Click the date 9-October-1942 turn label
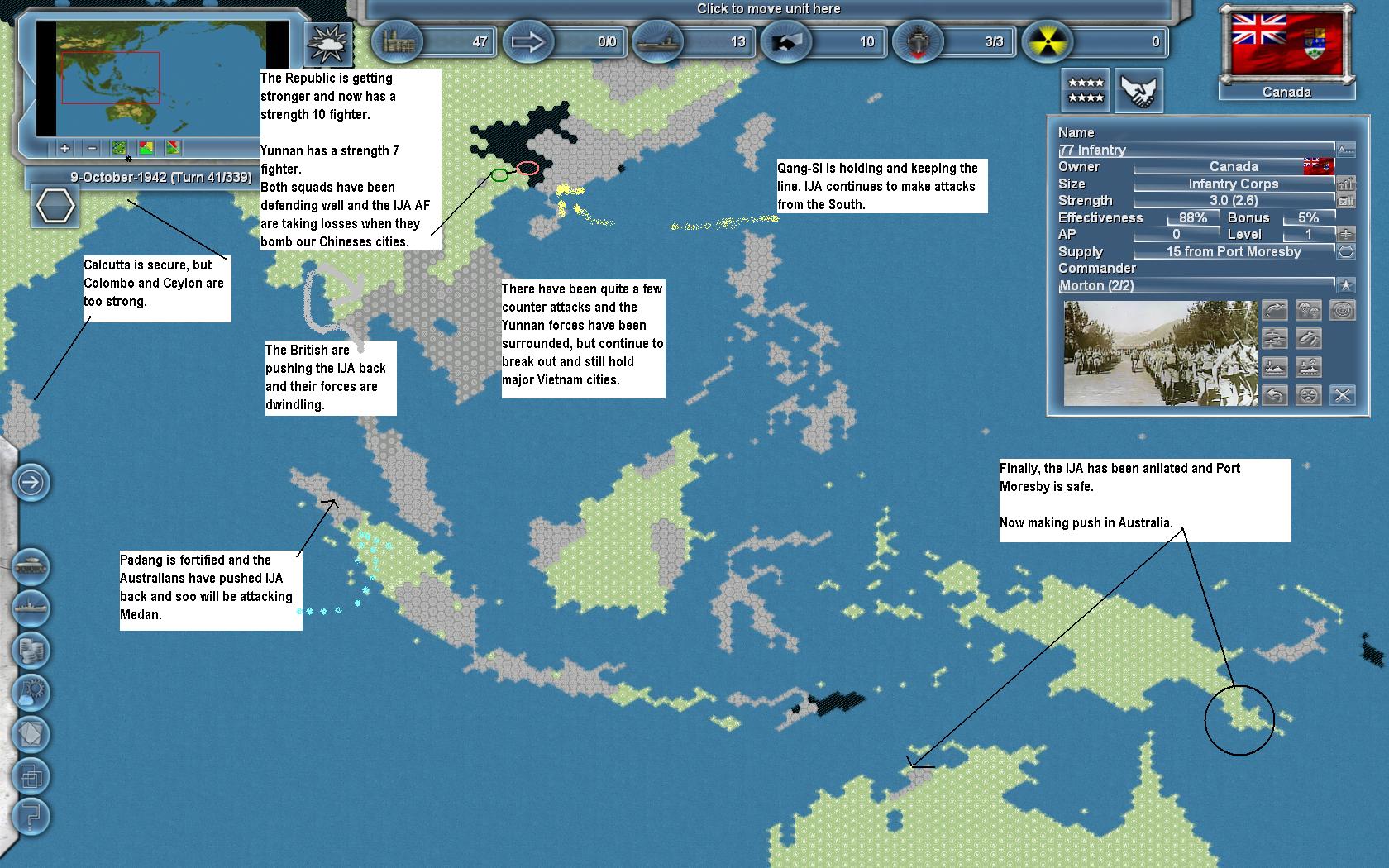The image size is (1389, 868). pyautogui.click(x=160, y=177)
